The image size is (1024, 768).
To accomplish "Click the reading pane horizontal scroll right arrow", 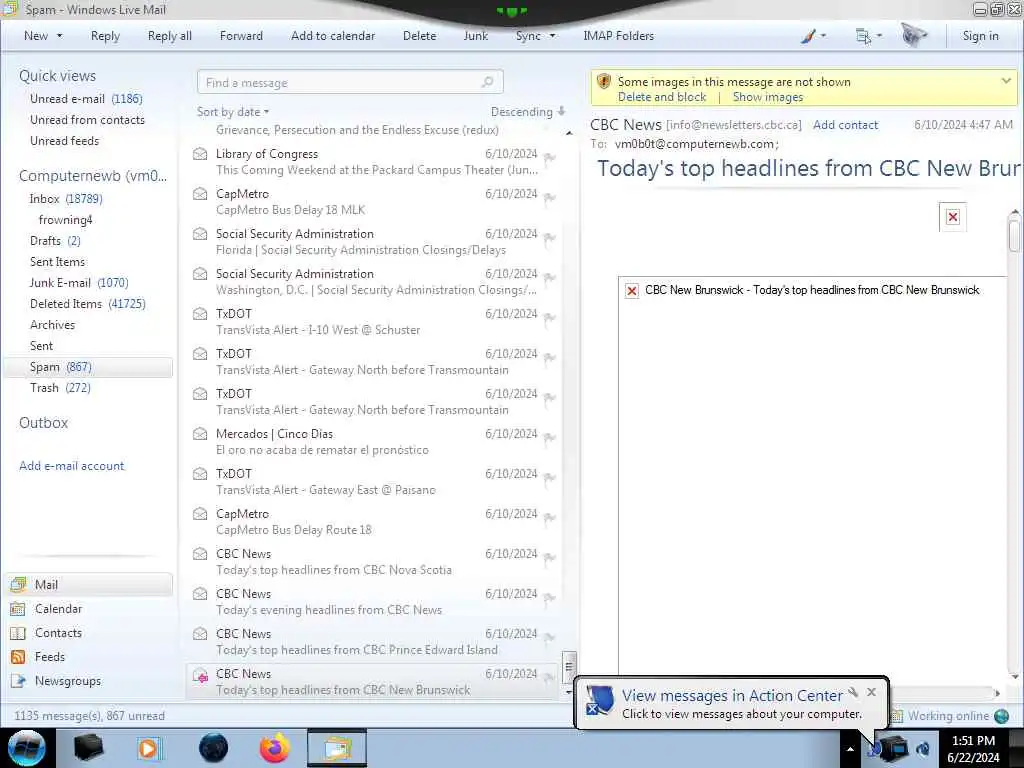I will (997, 693).
